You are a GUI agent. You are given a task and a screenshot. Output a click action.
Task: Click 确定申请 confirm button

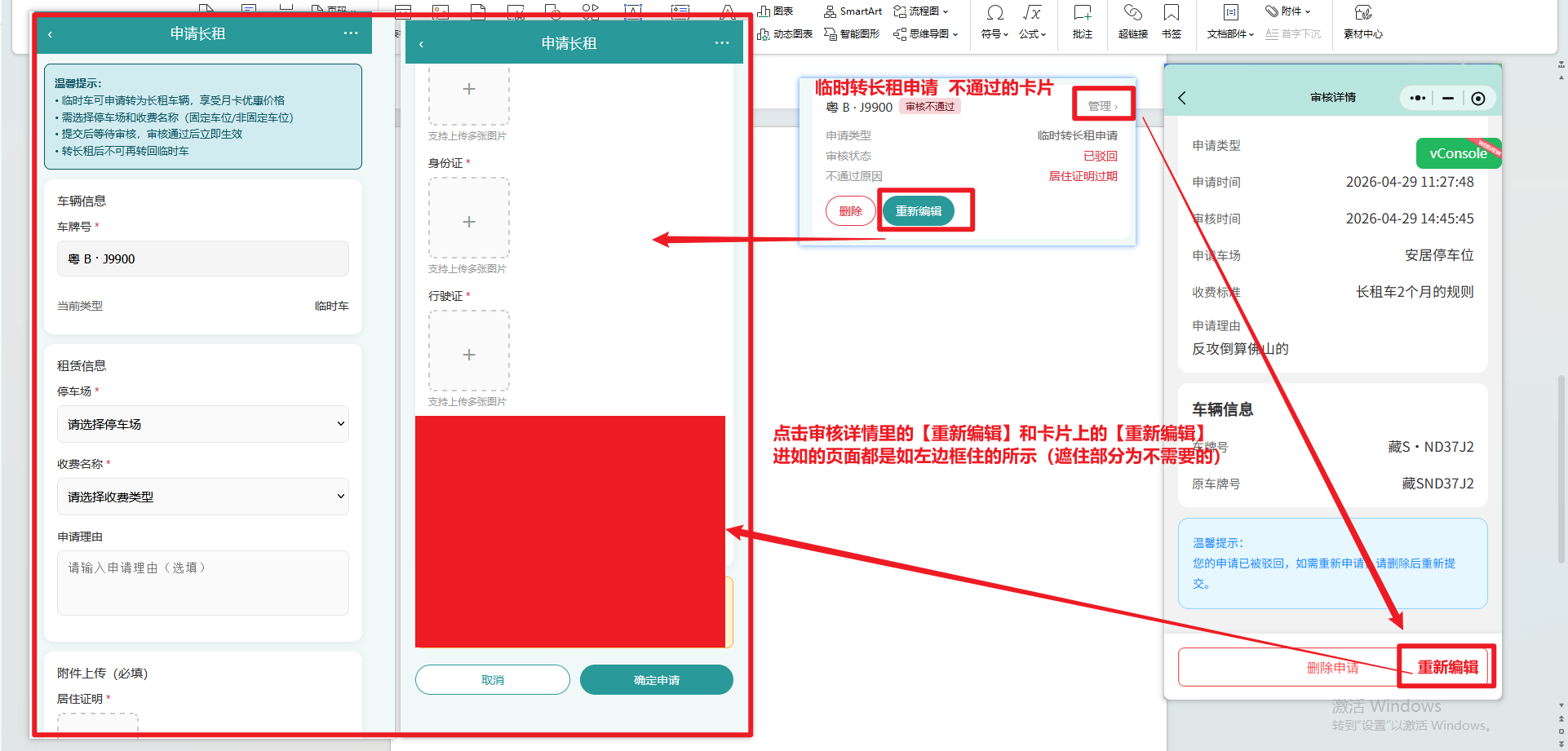click(657, 680)
